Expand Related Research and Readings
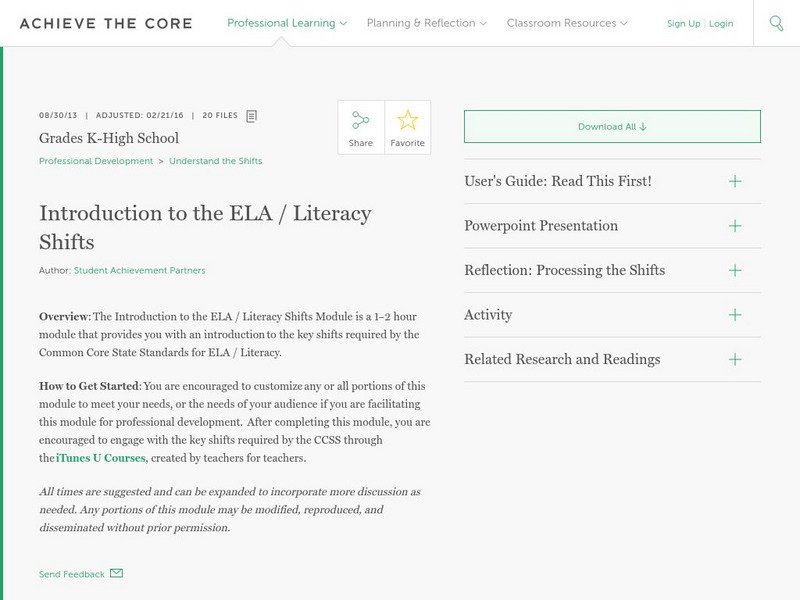 [734, 359]
